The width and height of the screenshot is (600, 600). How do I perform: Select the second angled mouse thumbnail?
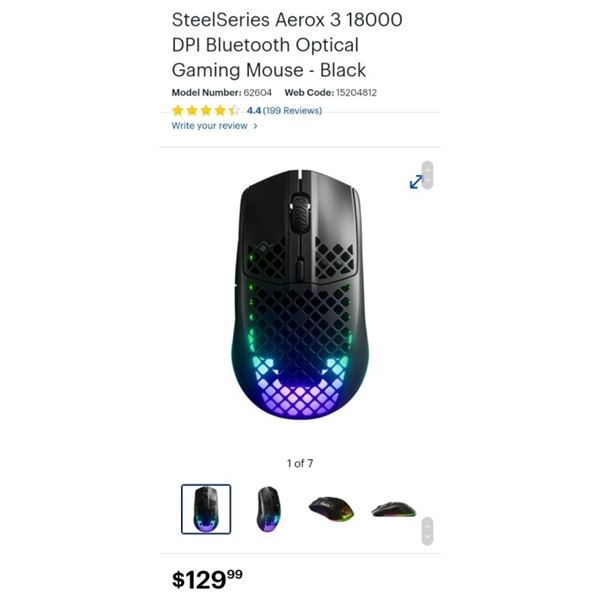pos(268,509)
